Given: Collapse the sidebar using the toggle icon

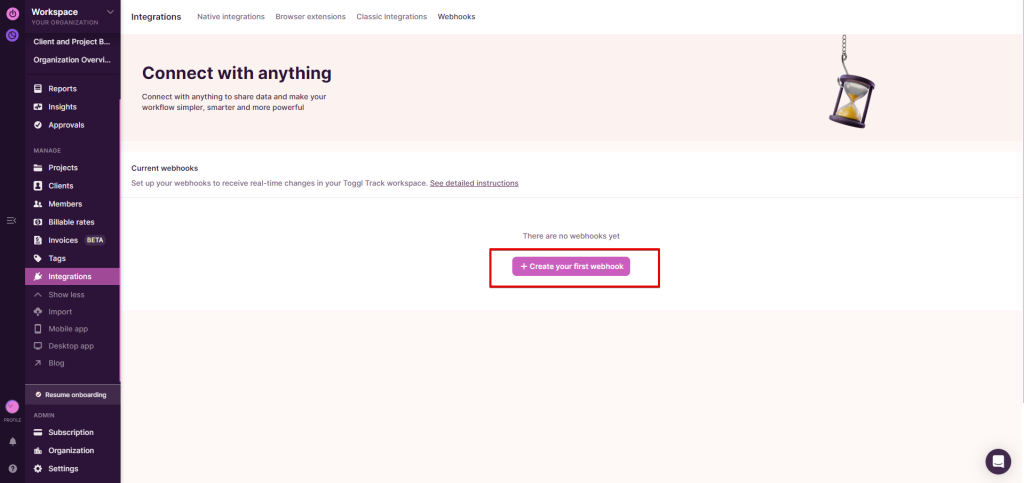Looking at the screenshot, I should pos(11,220).
